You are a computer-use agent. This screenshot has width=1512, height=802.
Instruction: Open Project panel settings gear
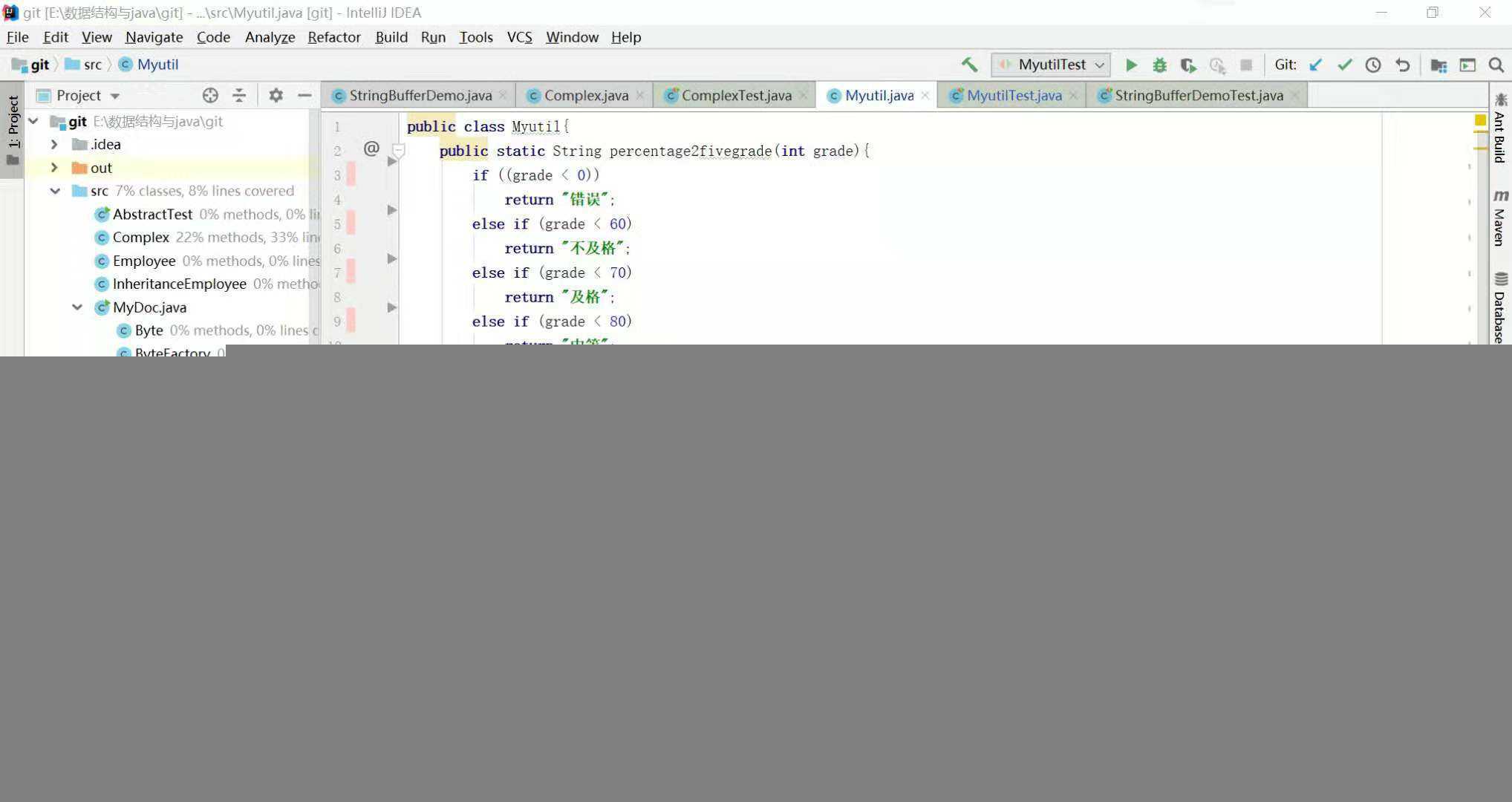click(x=276, y=95)
